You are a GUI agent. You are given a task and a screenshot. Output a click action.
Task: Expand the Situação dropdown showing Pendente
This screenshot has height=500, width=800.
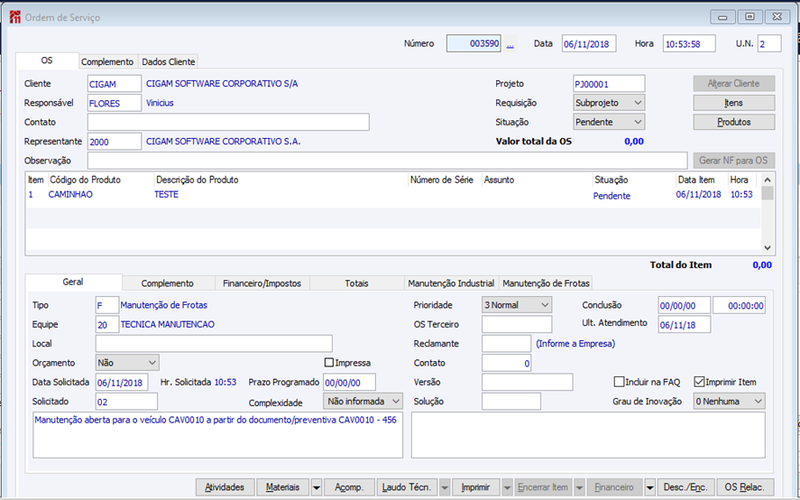point(609,122)
